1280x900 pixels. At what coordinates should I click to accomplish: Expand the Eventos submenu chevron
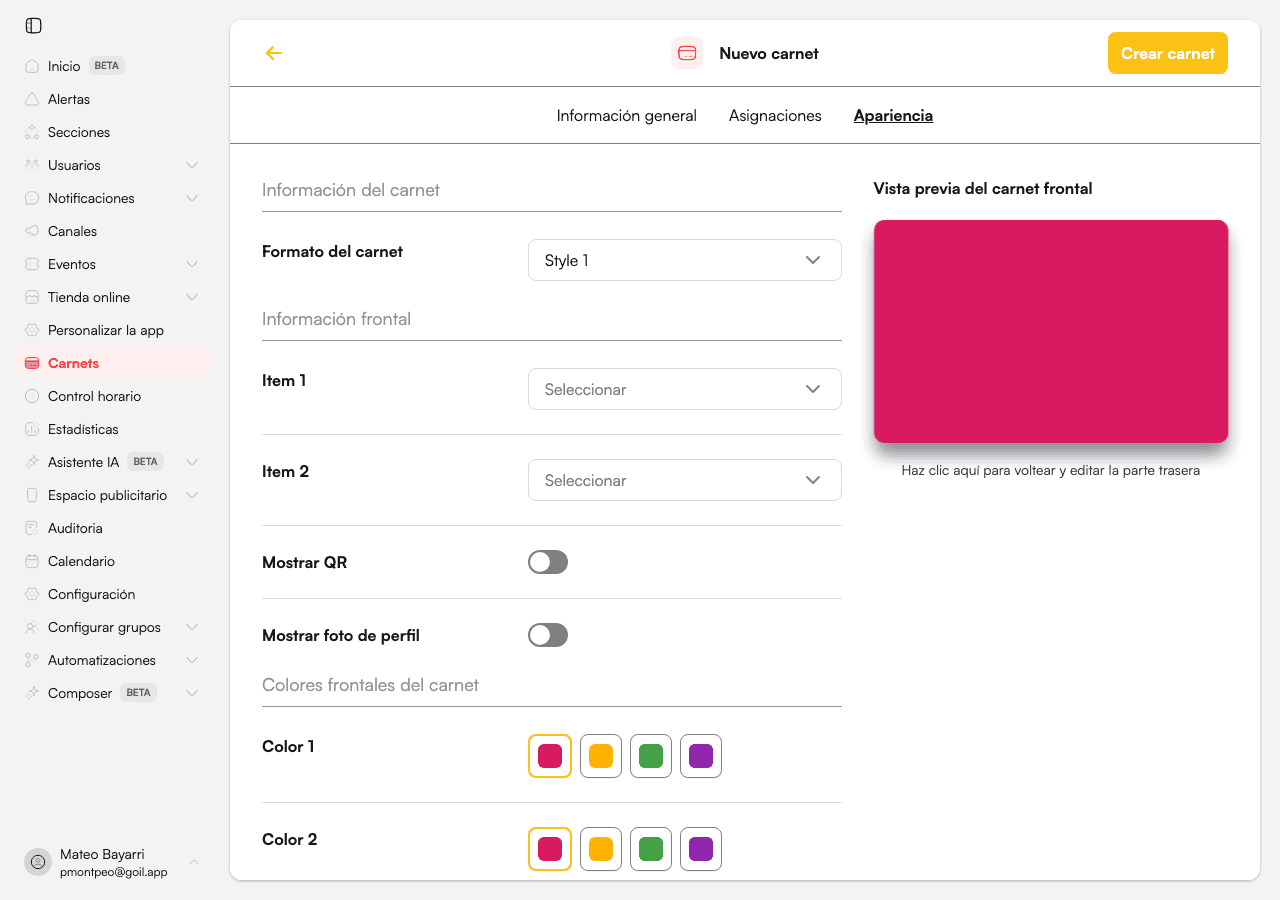pyautogui.click(x=192, y=264)
